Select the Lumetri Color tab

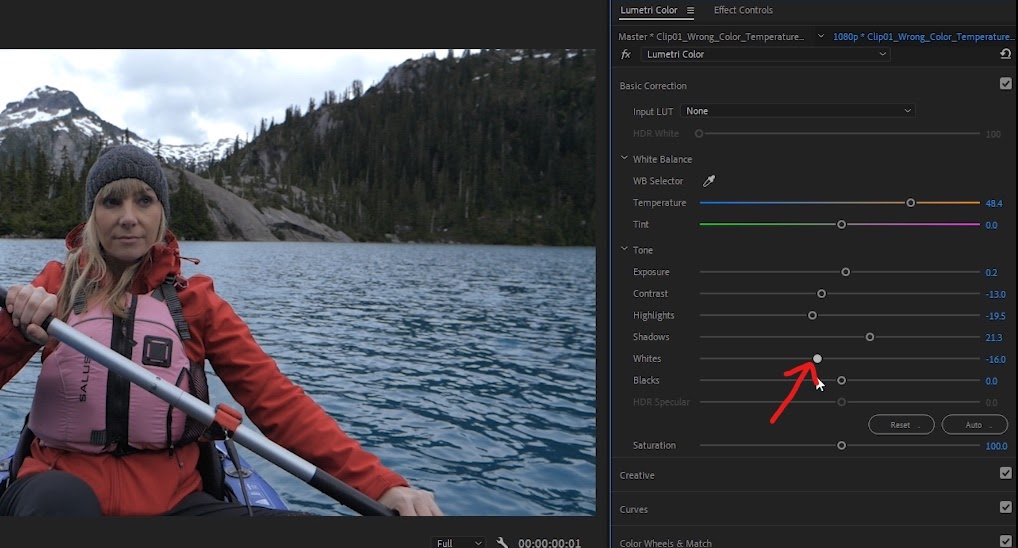[649, 10]
